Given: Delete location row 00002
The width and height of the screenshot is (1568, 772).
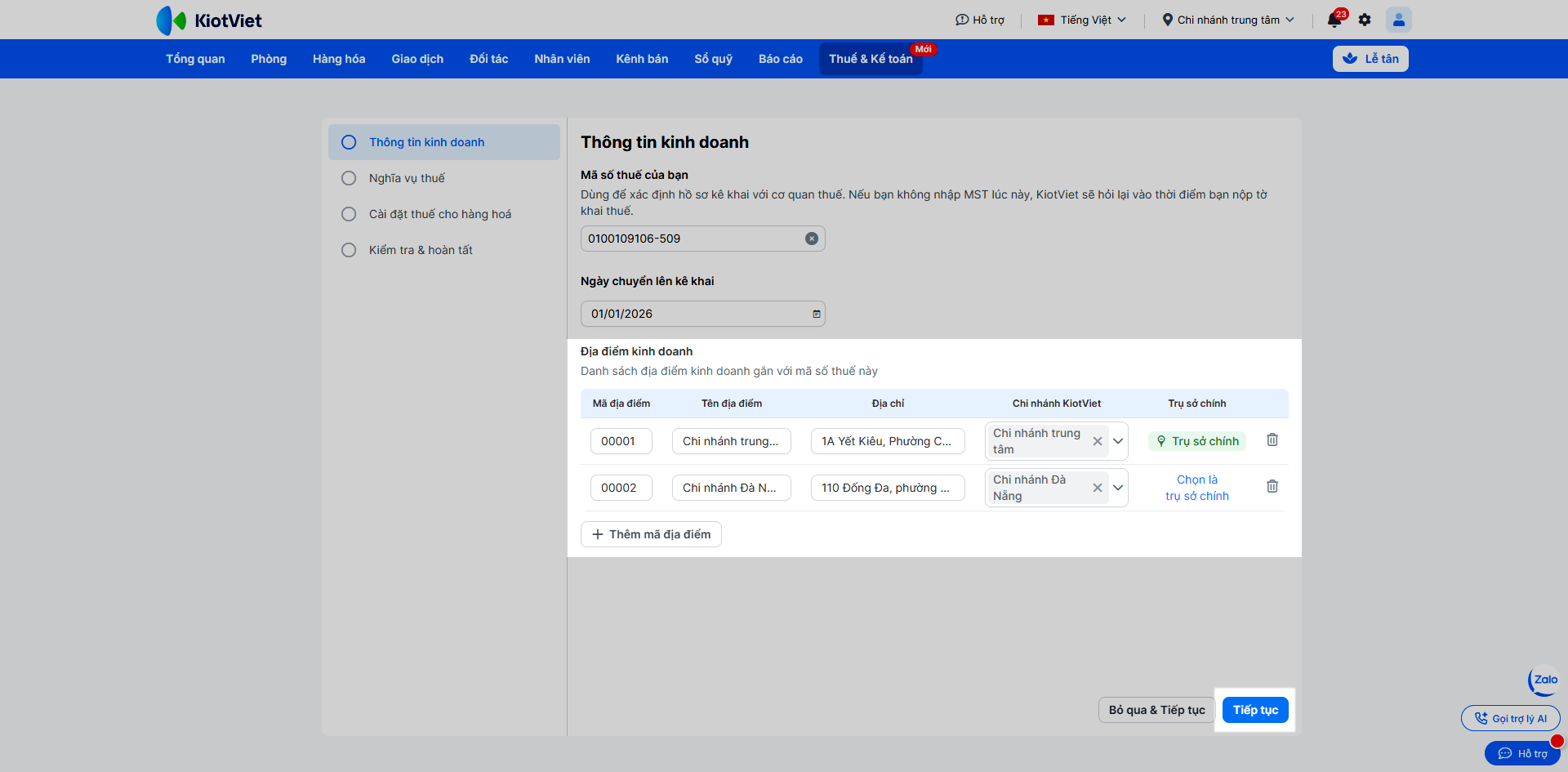Looking at the screenshot, I should pyautogui.click(x=1272, y=486).
